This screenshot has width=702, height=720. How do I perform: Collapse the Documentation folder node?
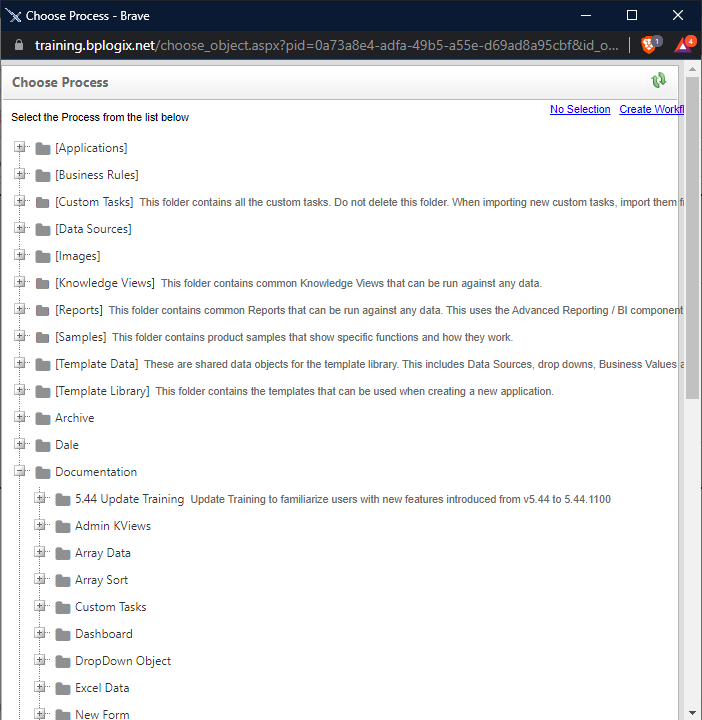[19, 471]
